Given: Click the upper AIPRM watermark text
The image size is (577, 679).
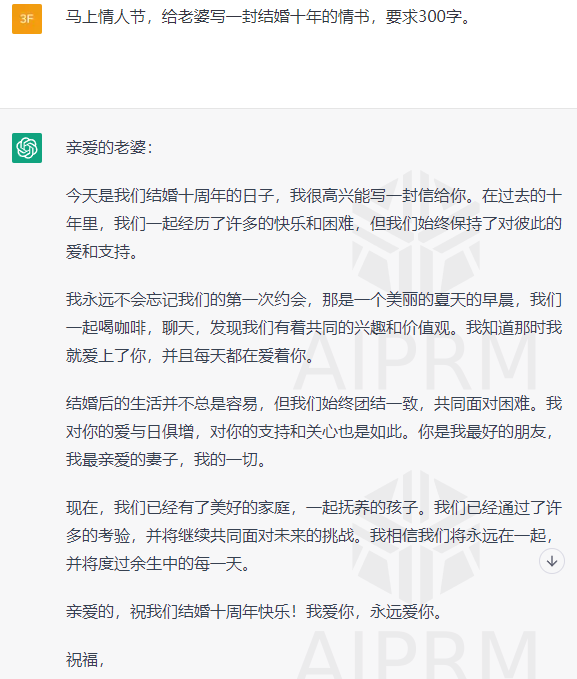Looking at the screenshot, I should pyautogui.click(x=416, y=362).
